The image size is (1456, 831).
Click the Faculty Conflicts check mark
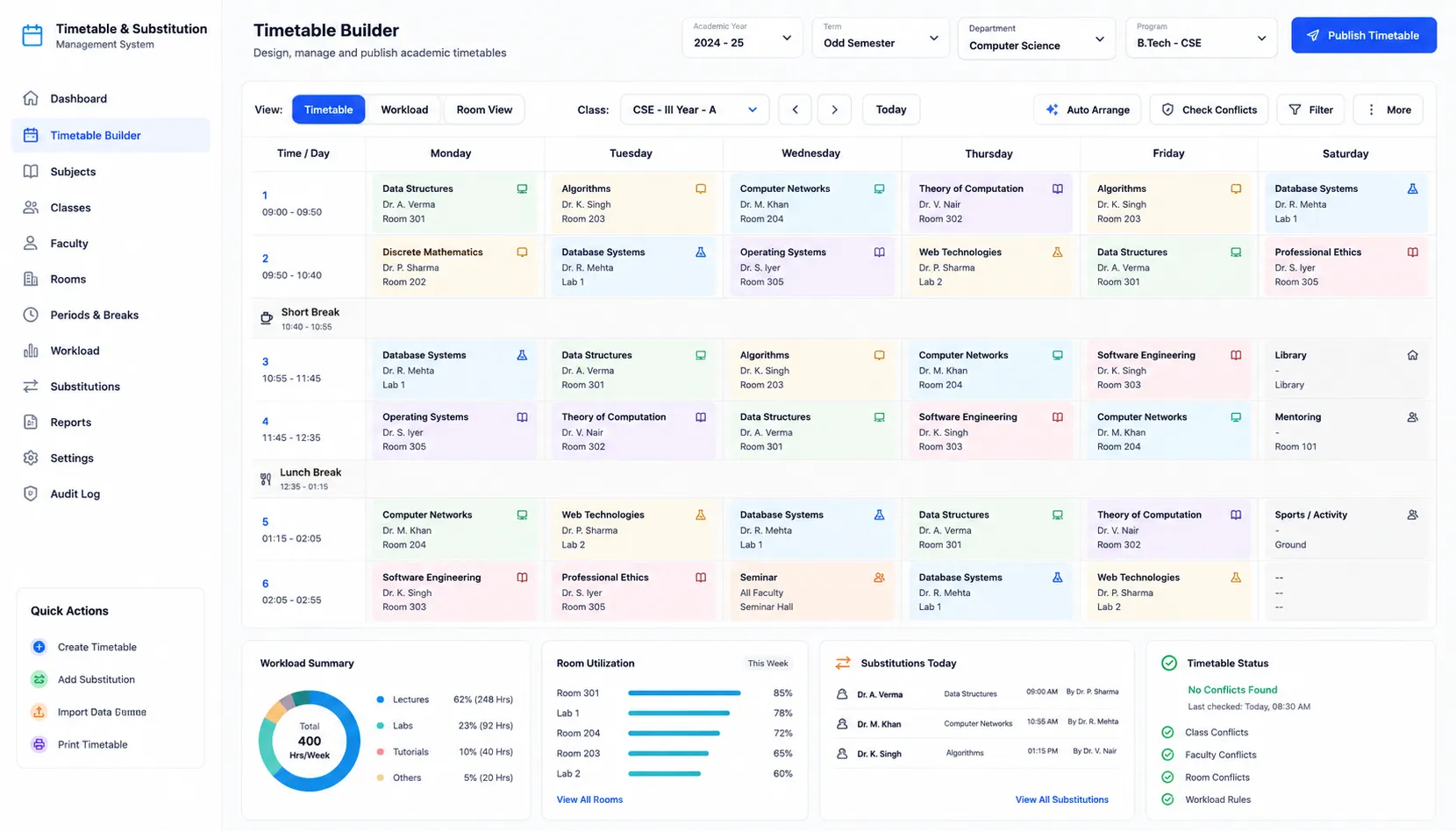pos(1167,755)
